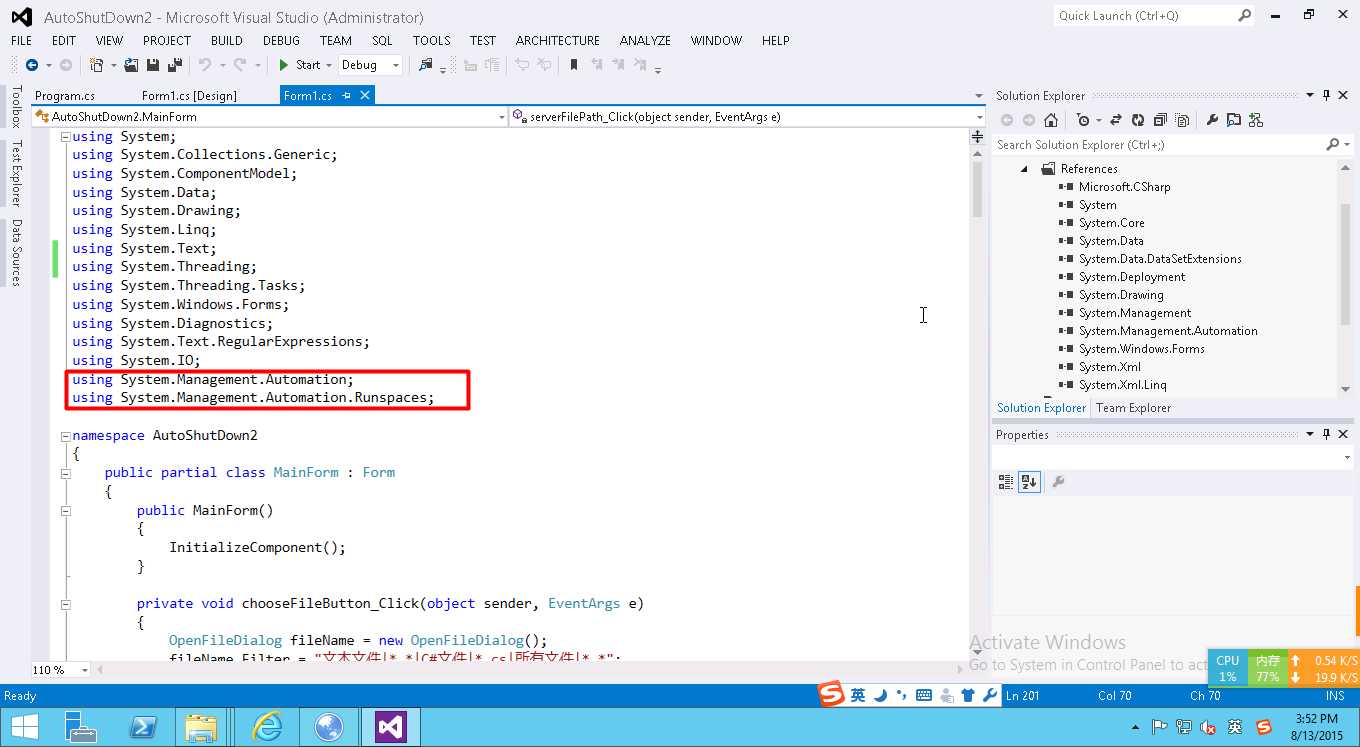The image size is (1360, 747).
Task: Open the DEBUG menu
Action: [281, 41]
